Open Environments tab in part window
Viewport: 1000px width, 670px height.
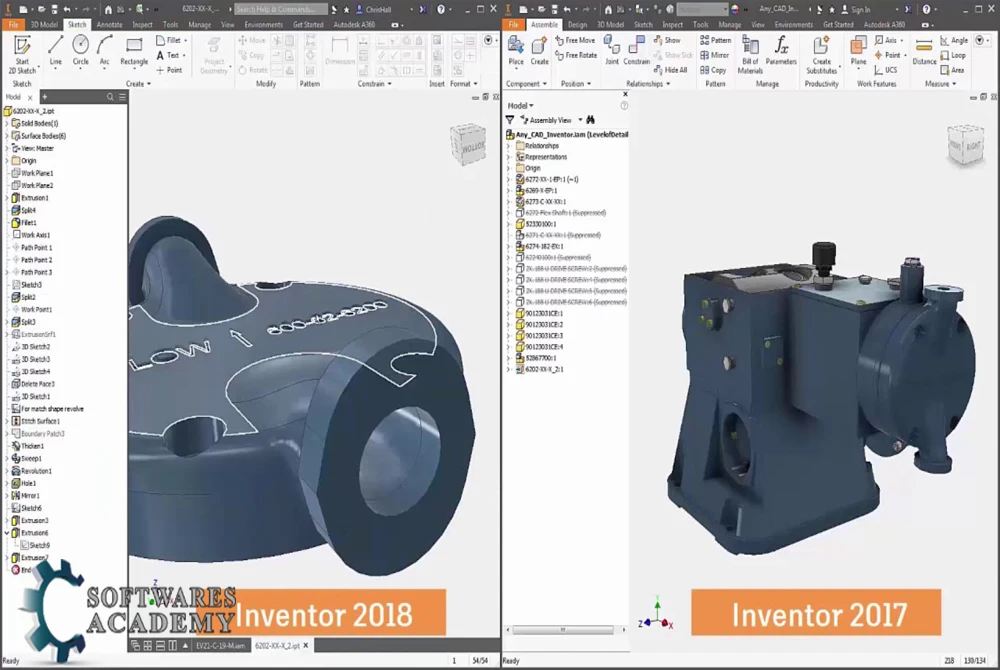(263, 25)
